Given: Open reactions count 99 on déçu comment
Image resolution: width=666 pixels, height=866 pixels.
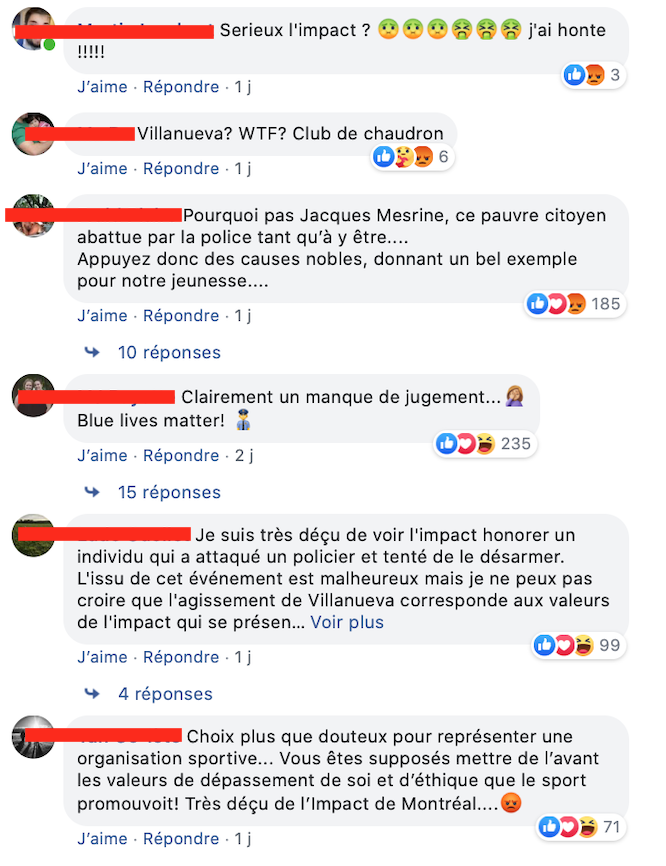Looking at the screenshot, I should coord(579,645).
